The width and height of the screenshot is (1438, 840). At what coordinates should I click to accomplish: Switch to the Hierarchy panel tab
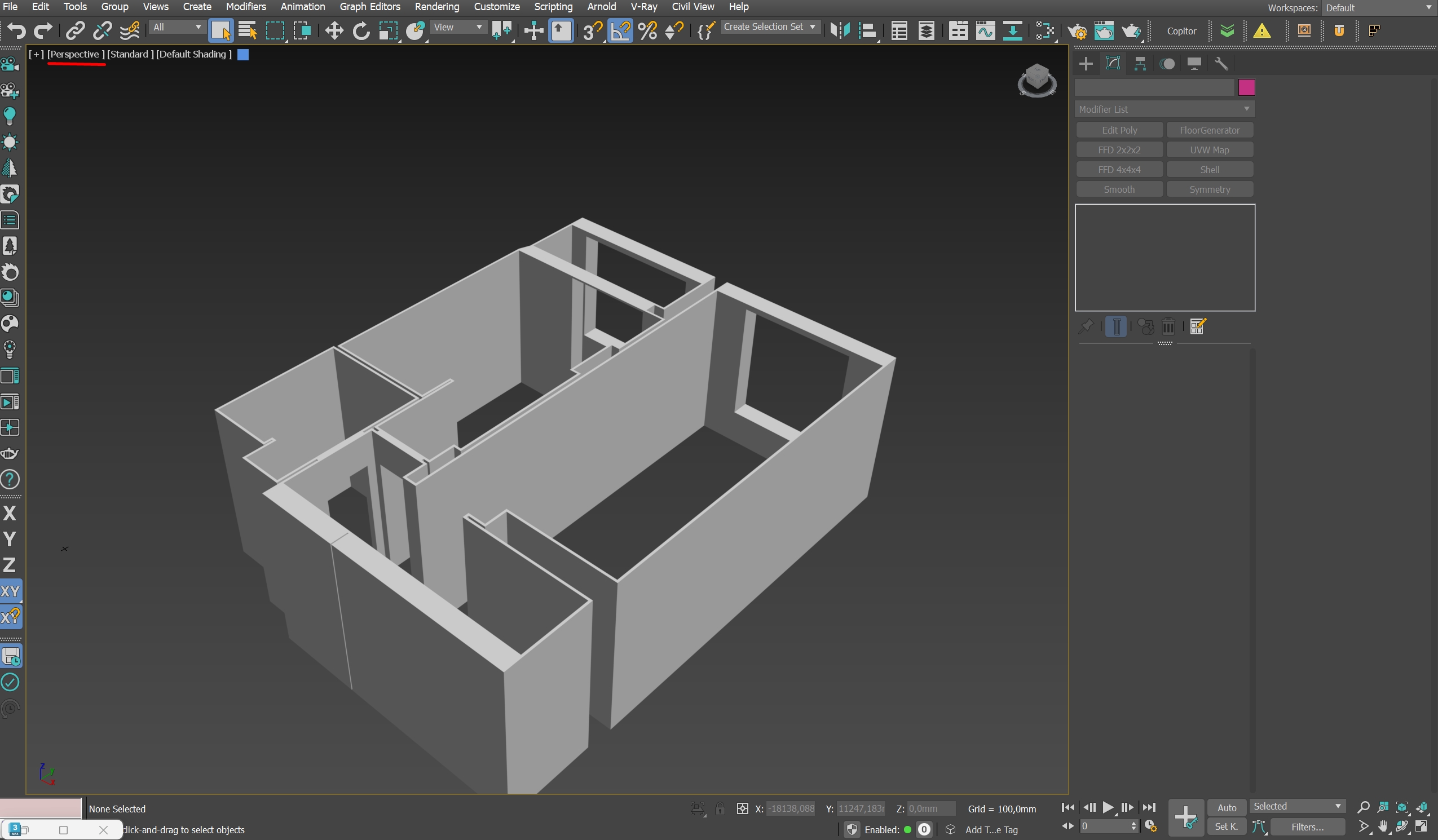[x=1140, y=63]
